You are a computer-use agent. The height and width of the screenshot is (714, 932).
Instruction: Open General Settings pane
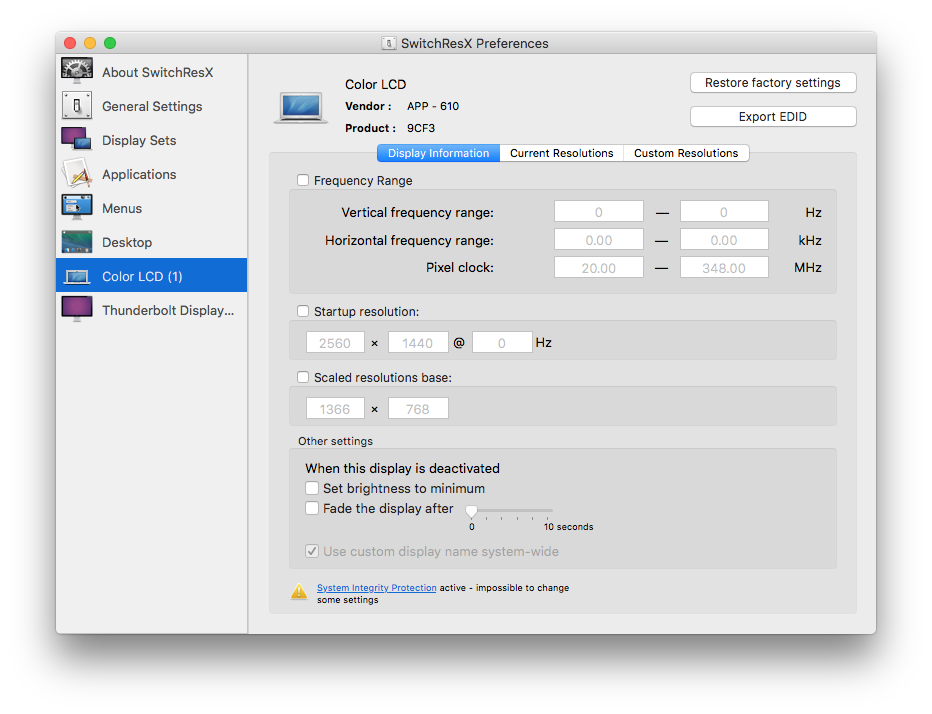(152, 106)
